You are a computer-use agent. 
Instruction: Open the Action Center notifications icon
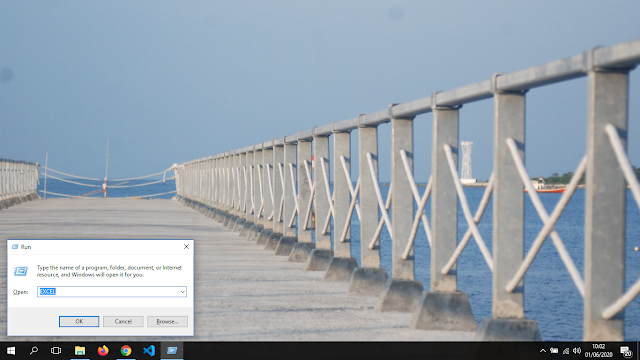(x=626, y=351)
